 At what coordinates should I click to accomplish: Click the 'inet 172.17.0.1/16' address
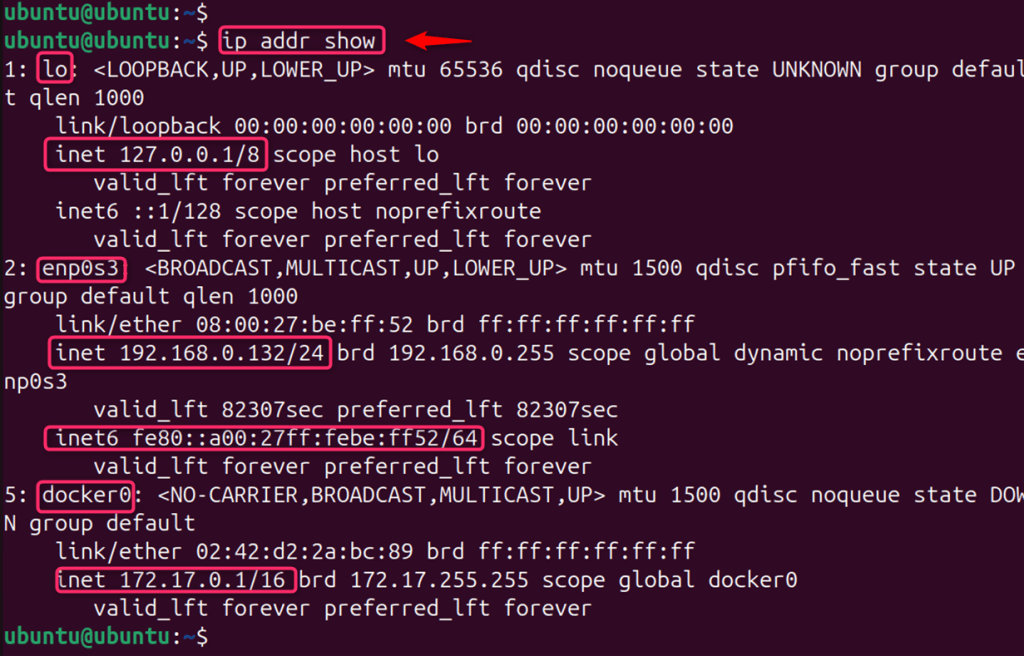coord(175,580)
